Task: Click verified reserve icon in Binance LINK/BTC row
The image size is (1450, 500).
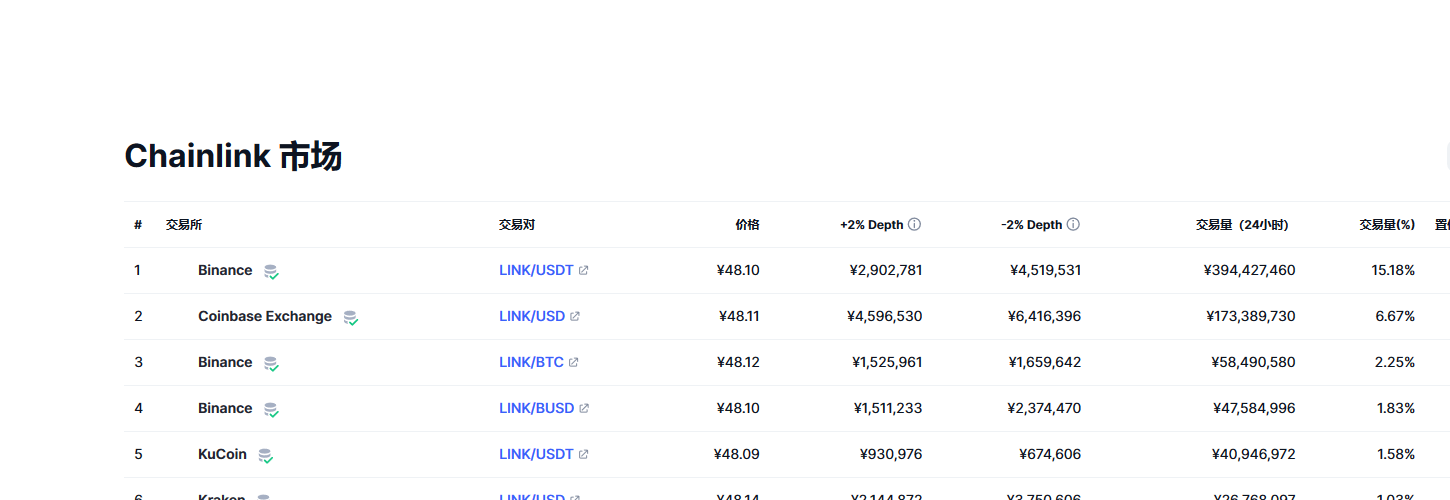Action: tap(271, 363)
